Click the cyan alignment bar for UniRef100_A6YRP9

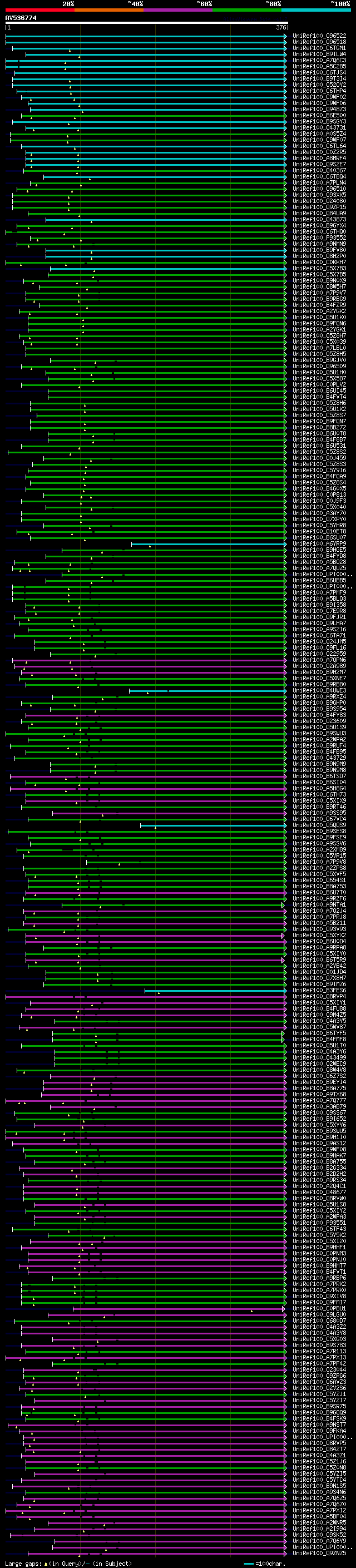209,543
